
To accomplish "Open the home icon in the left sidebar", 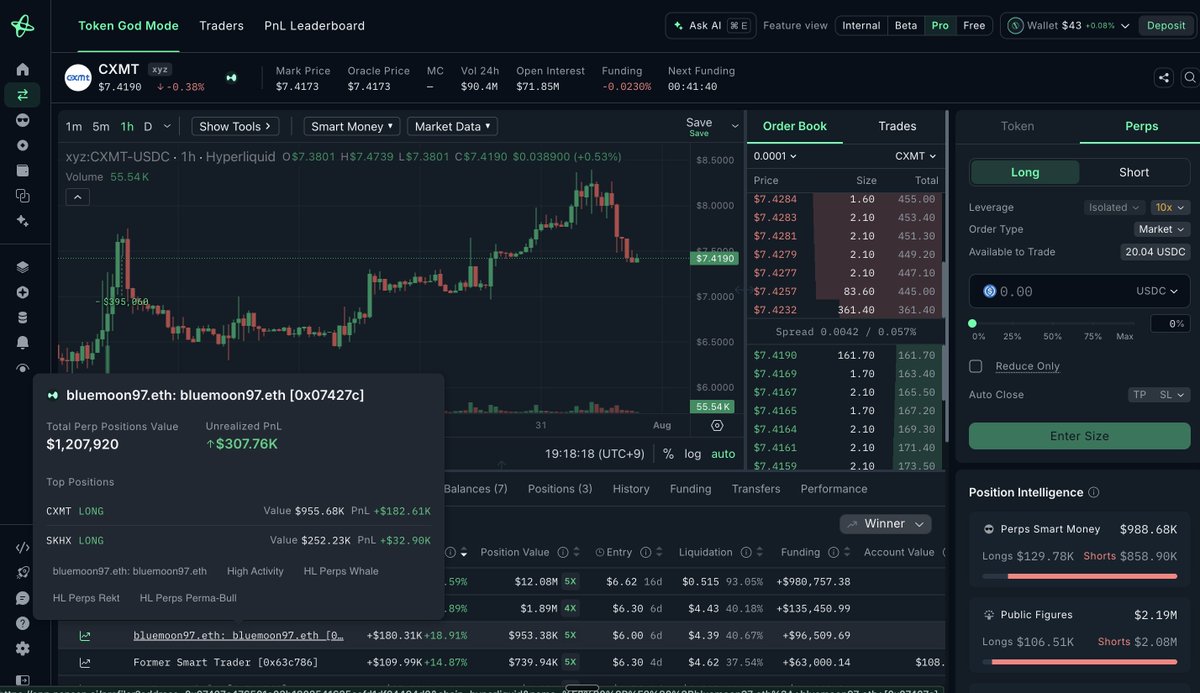I will 22,70.
